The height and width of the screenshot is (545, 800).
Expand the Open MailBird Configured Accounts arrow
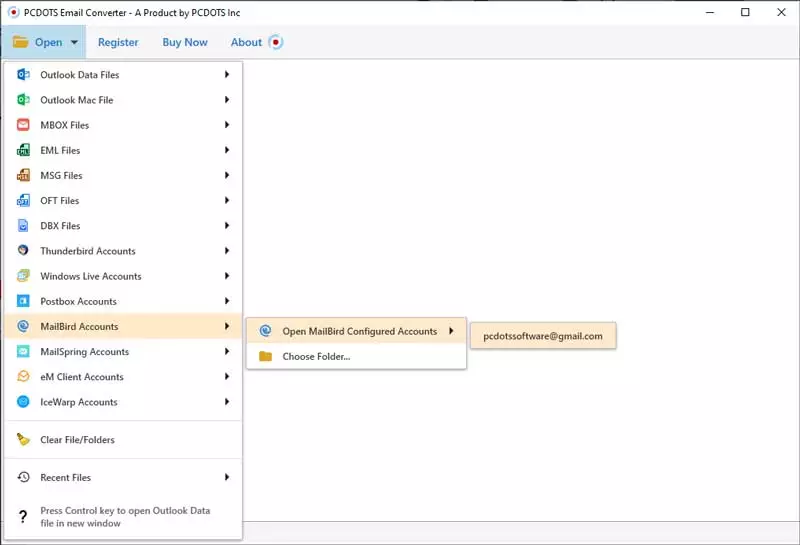point(451,331)
